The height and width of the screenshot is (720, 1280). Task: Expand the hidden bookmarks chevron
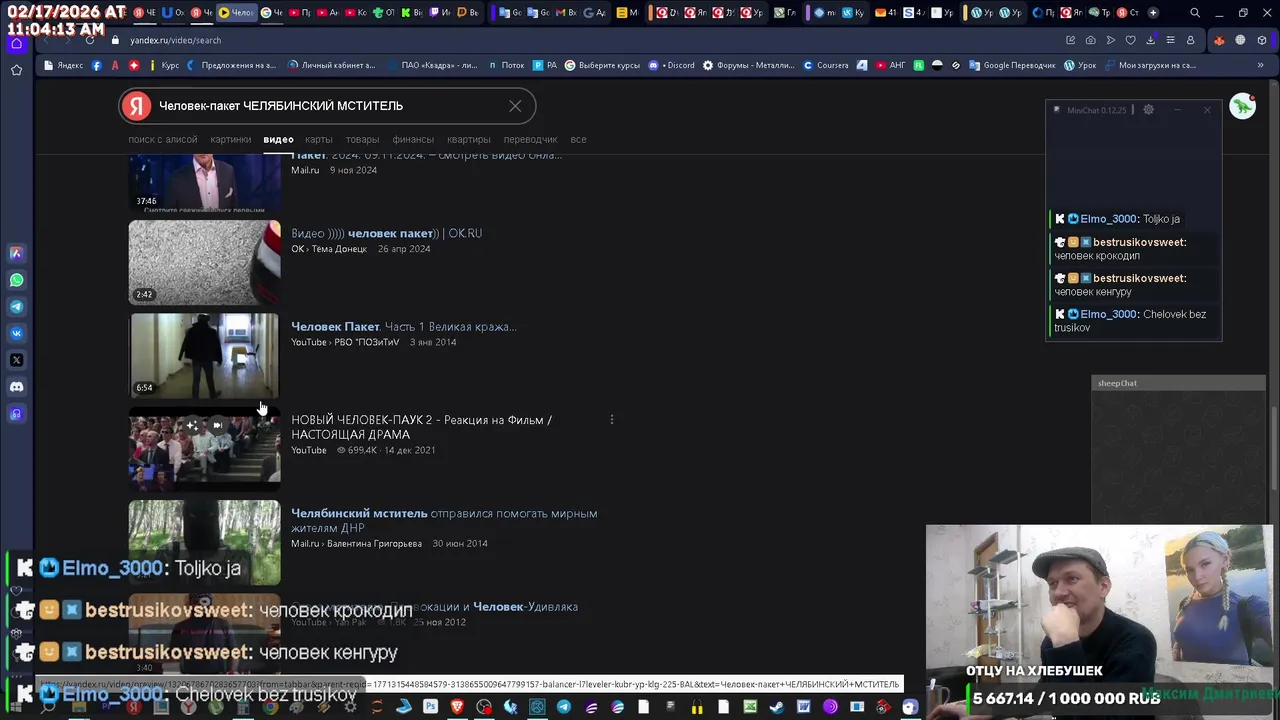coord(1262,65)
